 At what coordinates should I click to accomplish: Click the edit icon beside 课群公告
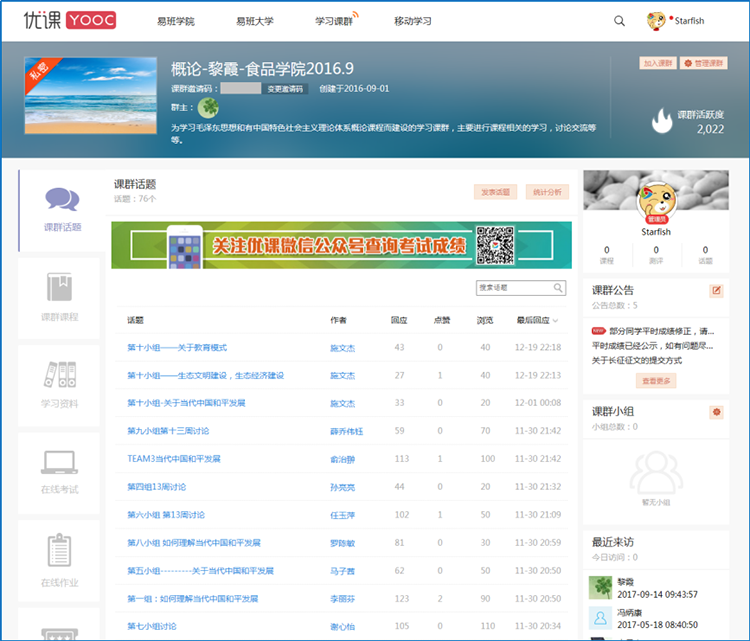coord(716,291)
